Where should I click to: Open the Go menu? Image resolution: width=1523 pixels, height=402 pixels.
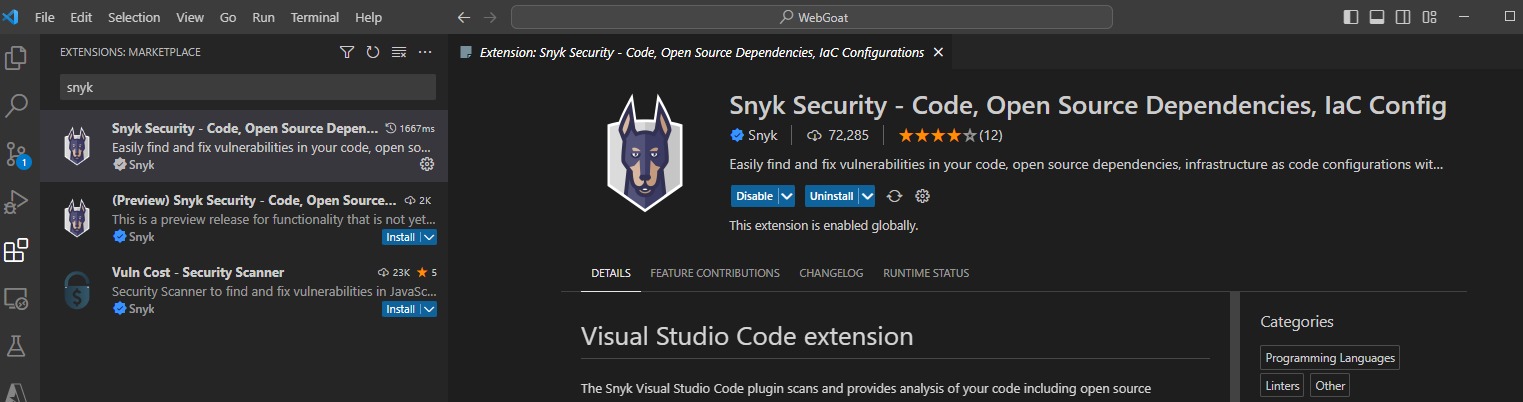pyautogui.click(x=228, y=18)
